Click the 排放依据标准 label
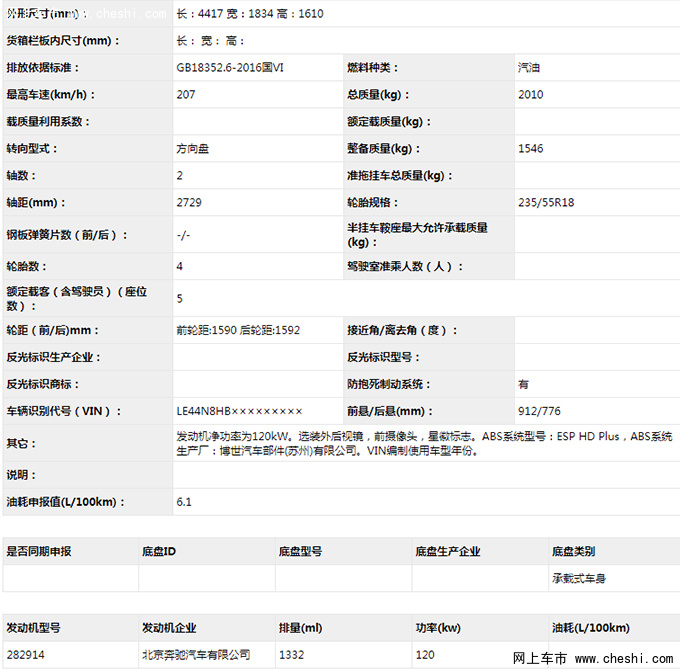 pos(42,68)
